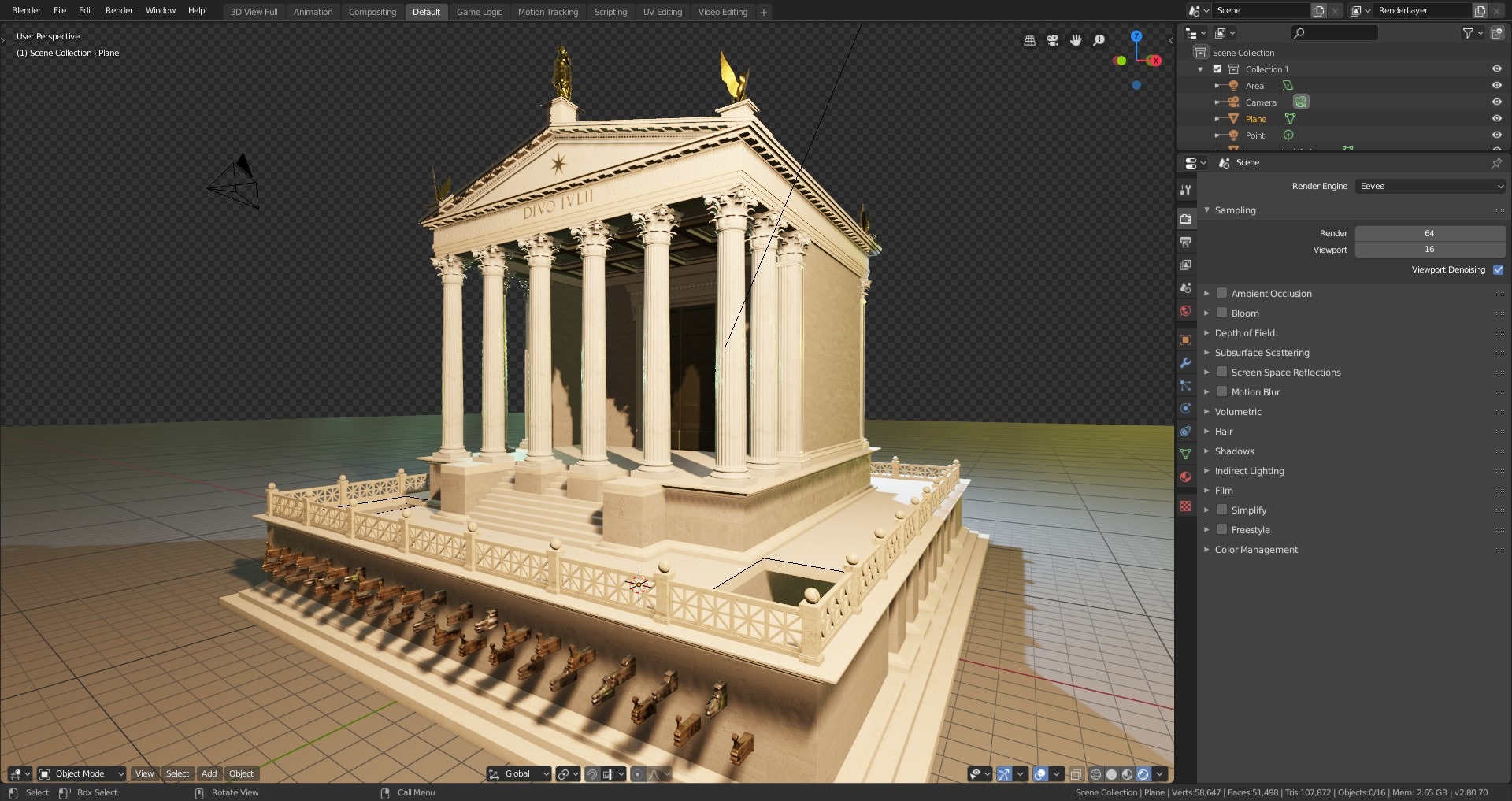
Task: Switch to UV Editing workspace tab
Action: coord(662,12)
